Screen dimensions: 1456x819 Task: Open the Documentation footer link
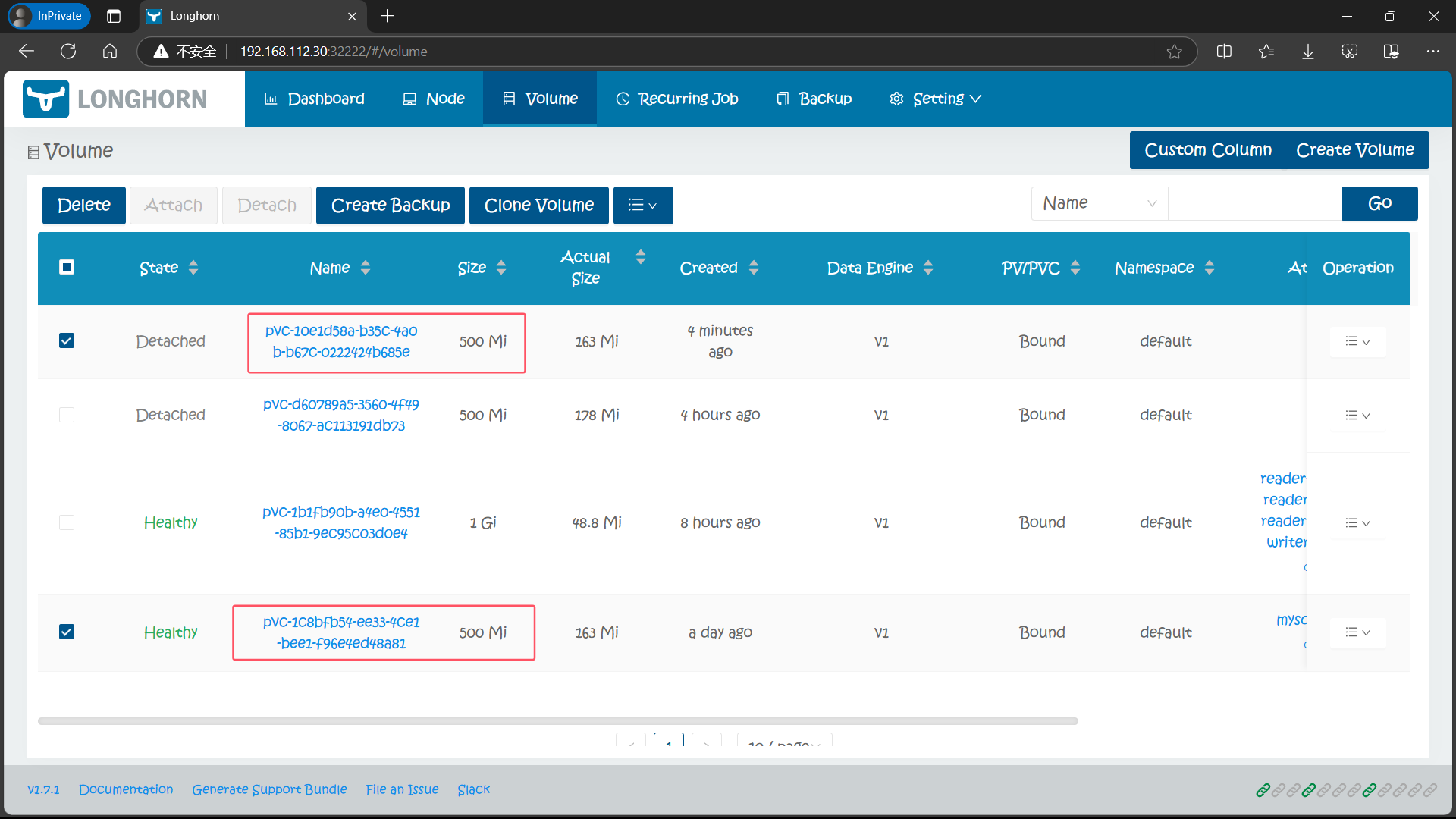coord(126,789)
